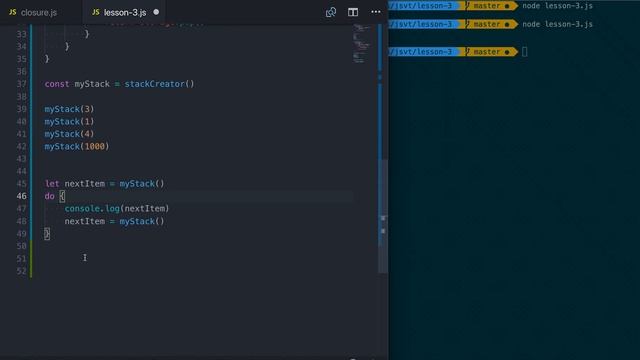The image size is (640, 360).
Task: Click the opening brace on line 46
Action: pyautogui.click(x=62, y=196)
